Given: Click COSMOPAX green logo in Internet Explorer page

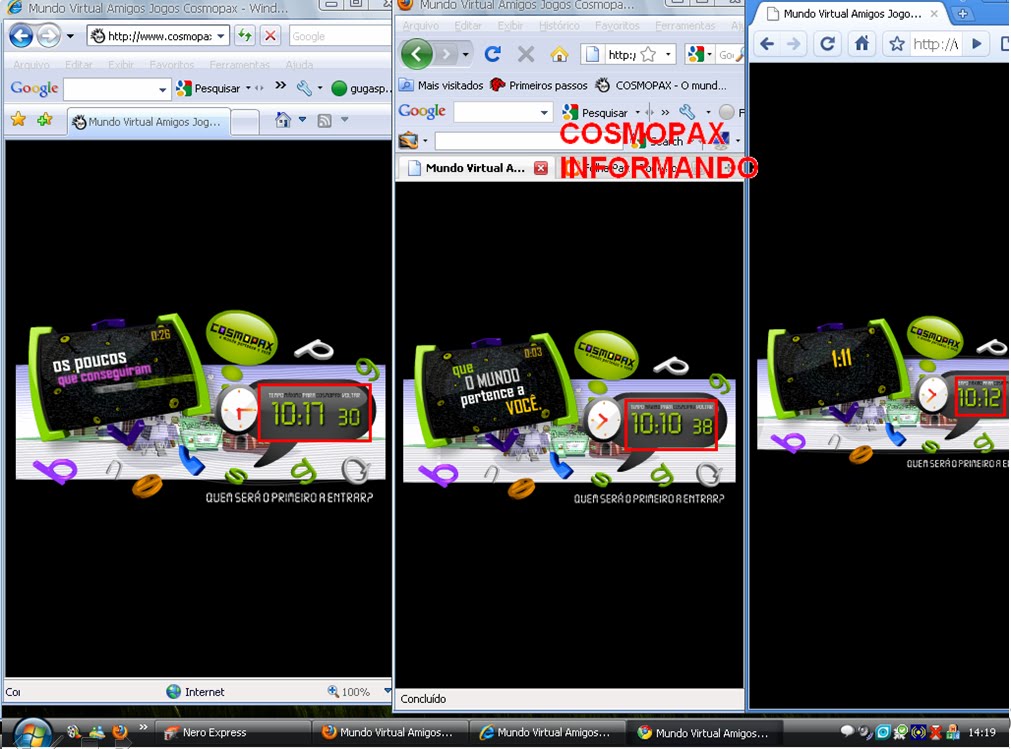Looking at the screenshot, I should tap(242, 337).
